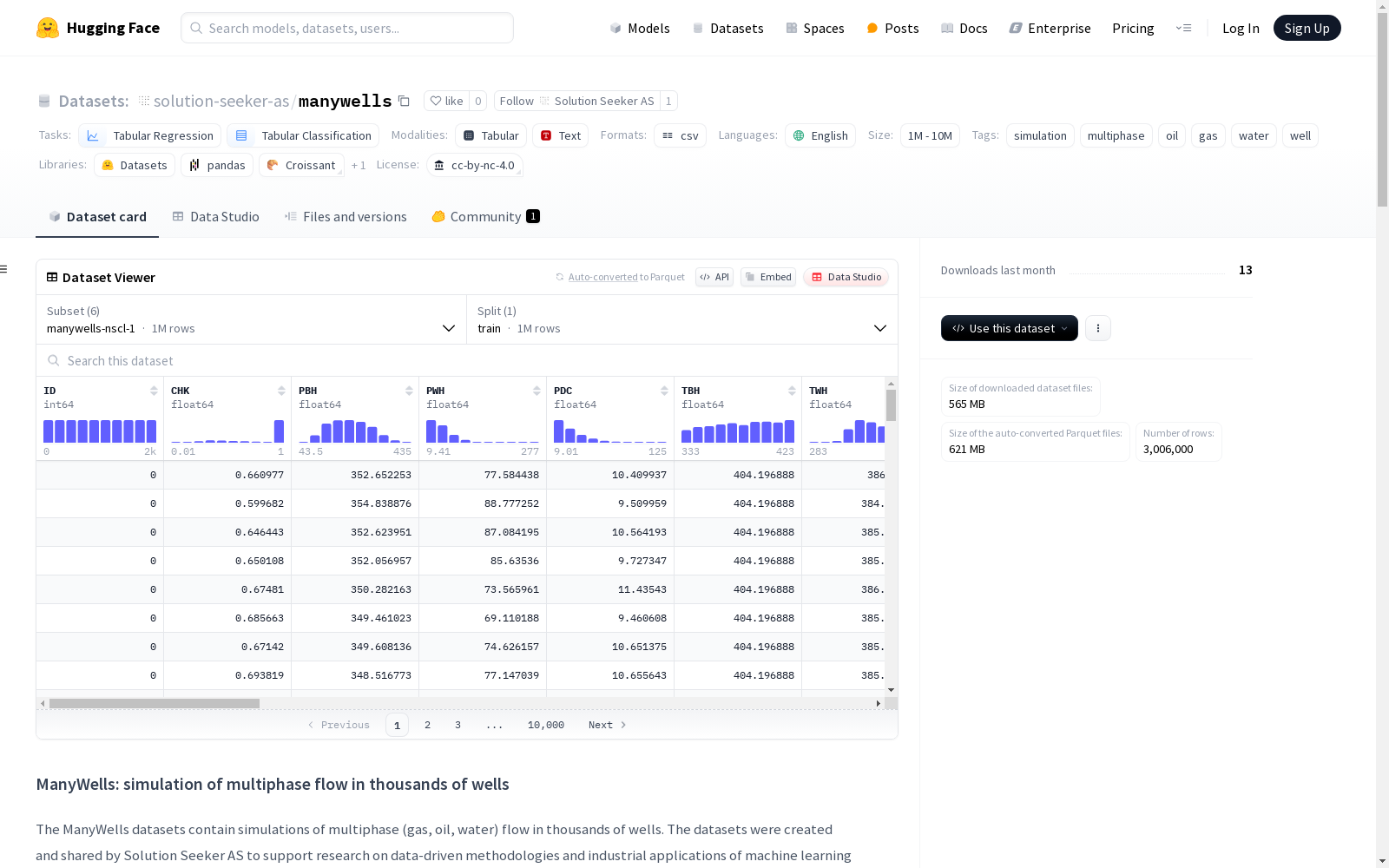Open the Files and versions tab
This screenshot has height=868, width=1389.
[346, 217]
